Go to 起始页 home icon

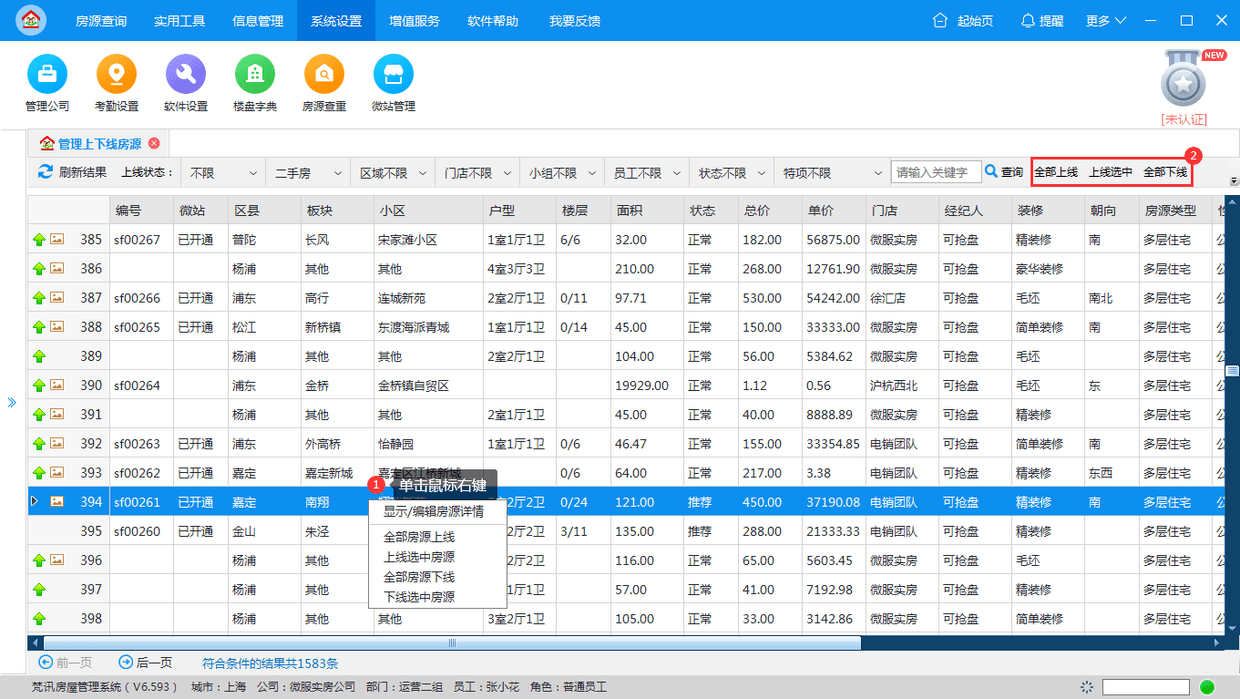tap(940, 20)
